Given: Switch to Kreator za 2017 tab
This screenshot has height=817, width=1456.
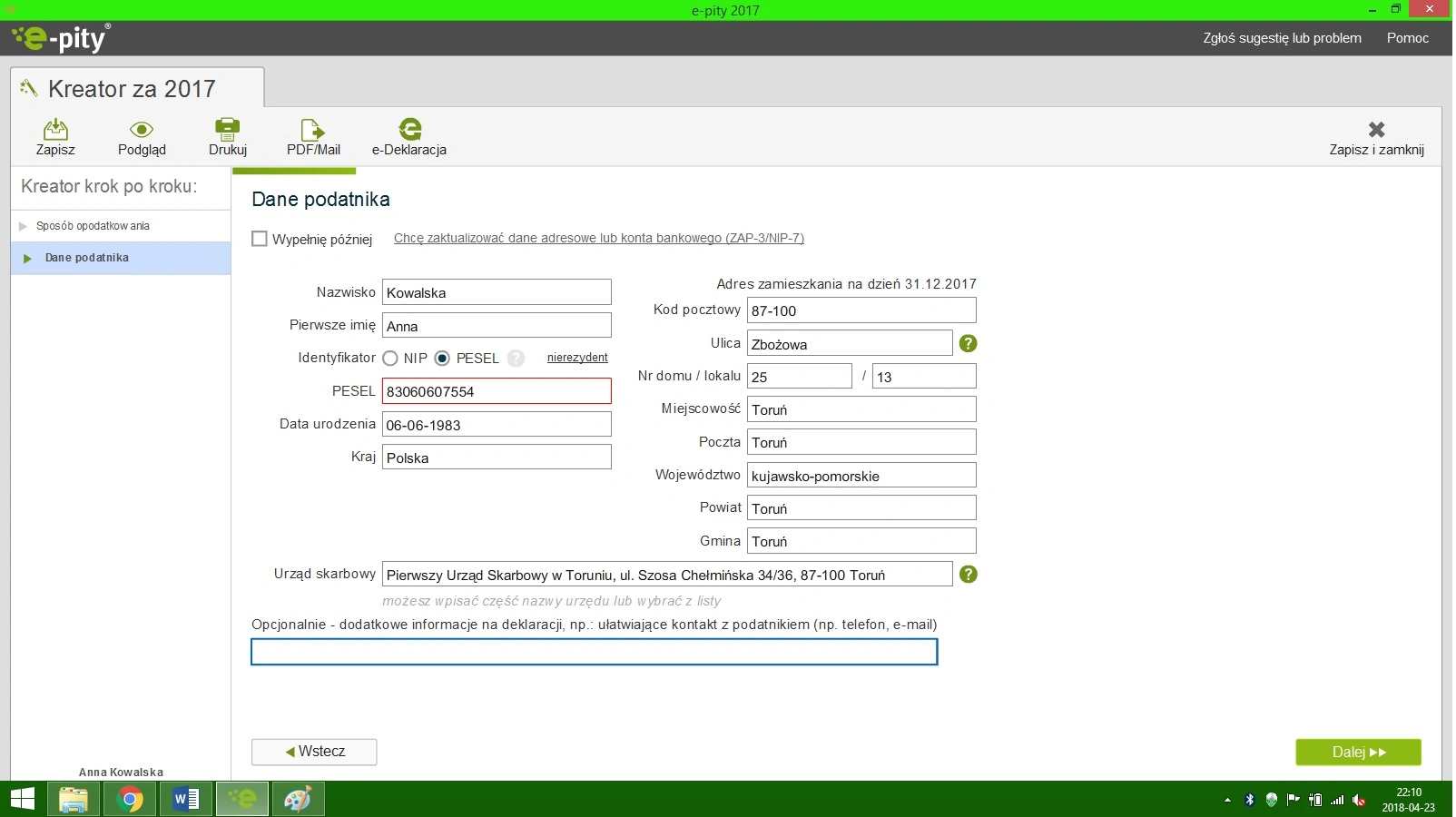Looking at the screenshot, I should [x=137, y=89].
